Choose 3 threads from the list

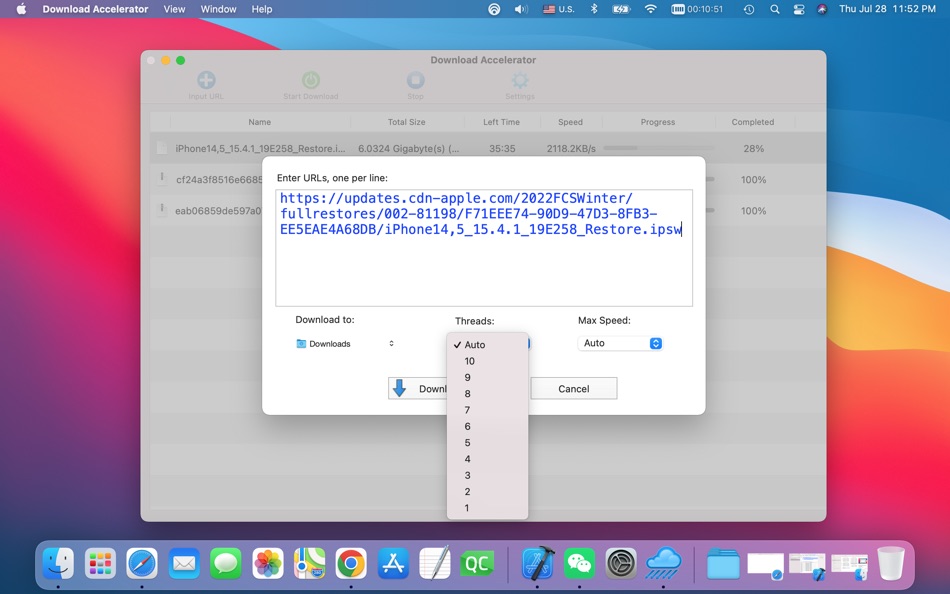[487, 475]
